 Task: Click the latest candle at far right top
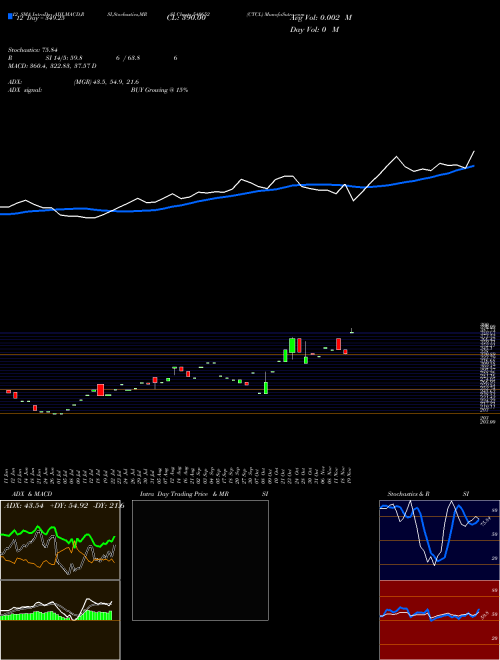(351, 331)
